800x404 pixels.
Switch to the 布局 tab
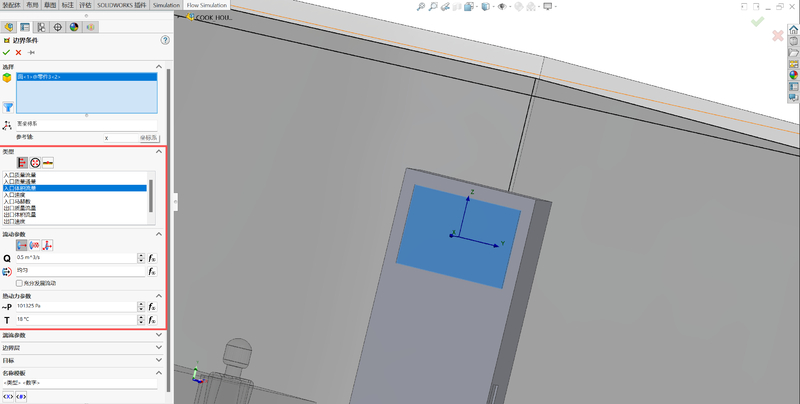32,5
